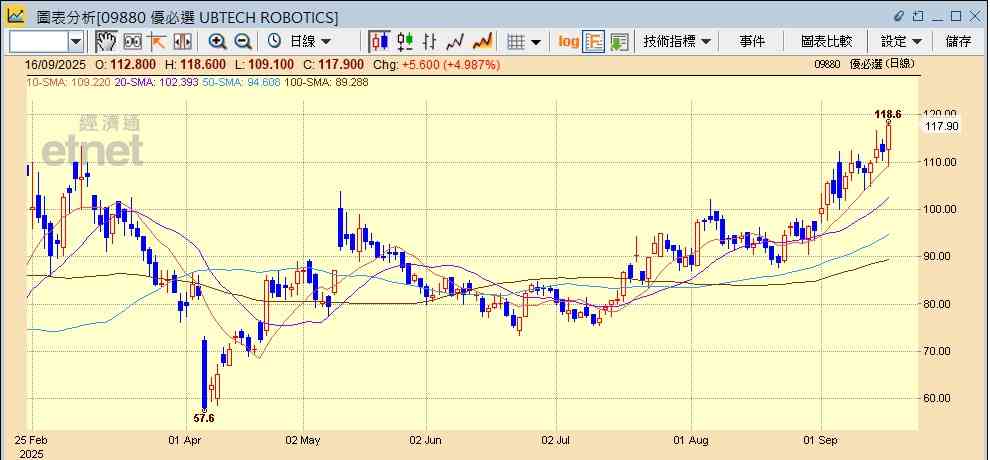Open the grid options dropdown arrow
The width and height of the screenshot is (990, 460).
pos(536,42)
